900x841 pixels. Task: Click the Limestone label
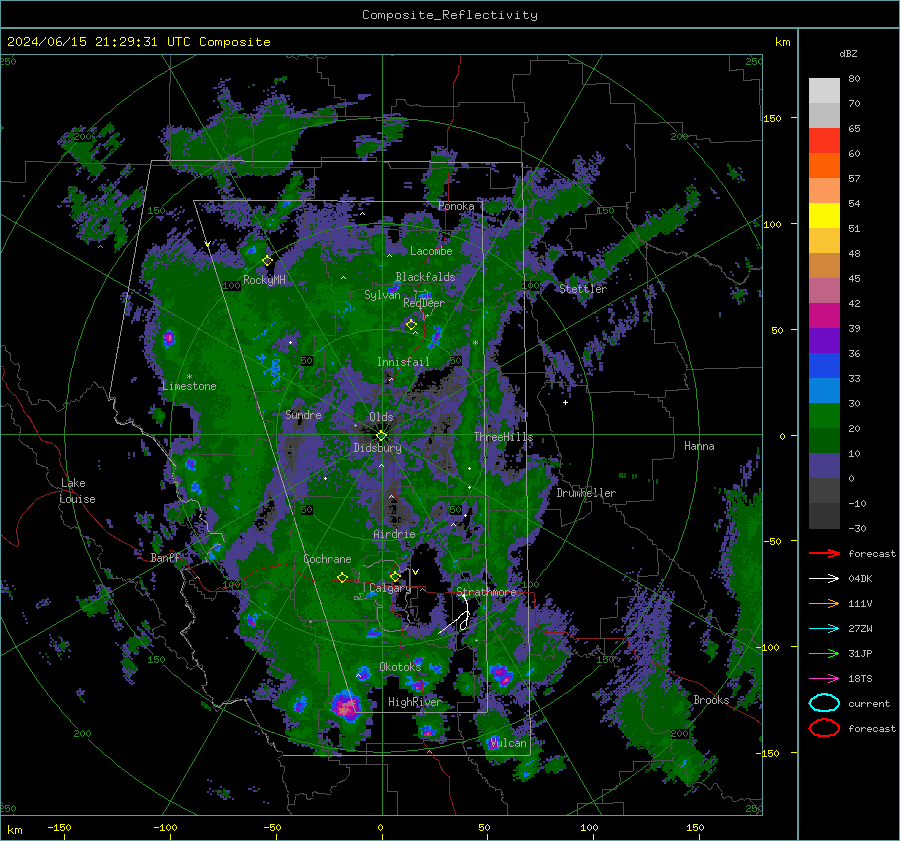pyautogui.click(x=189, y=386)
